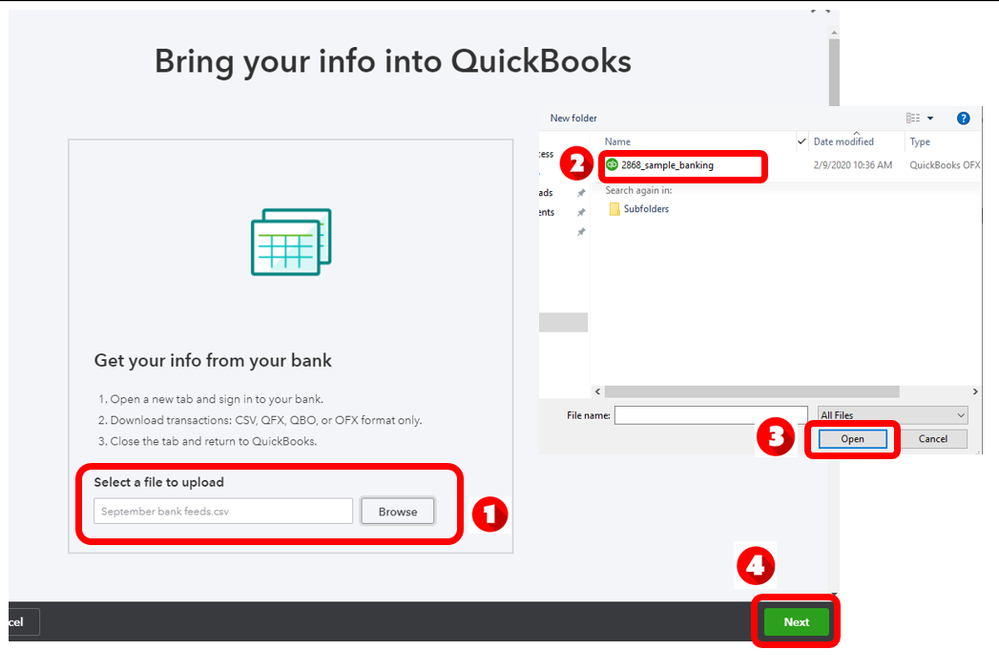Click the checkmark beside the Name column
999x655 pixels.
tap(801, 141)
